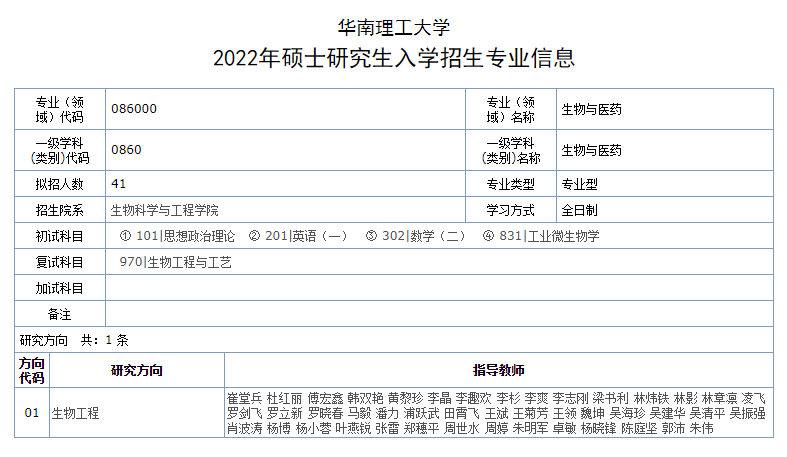Screen dimensions: 787x457
Task: Click advisor name 傅宏鑫
Action: [x=325, y=398]
